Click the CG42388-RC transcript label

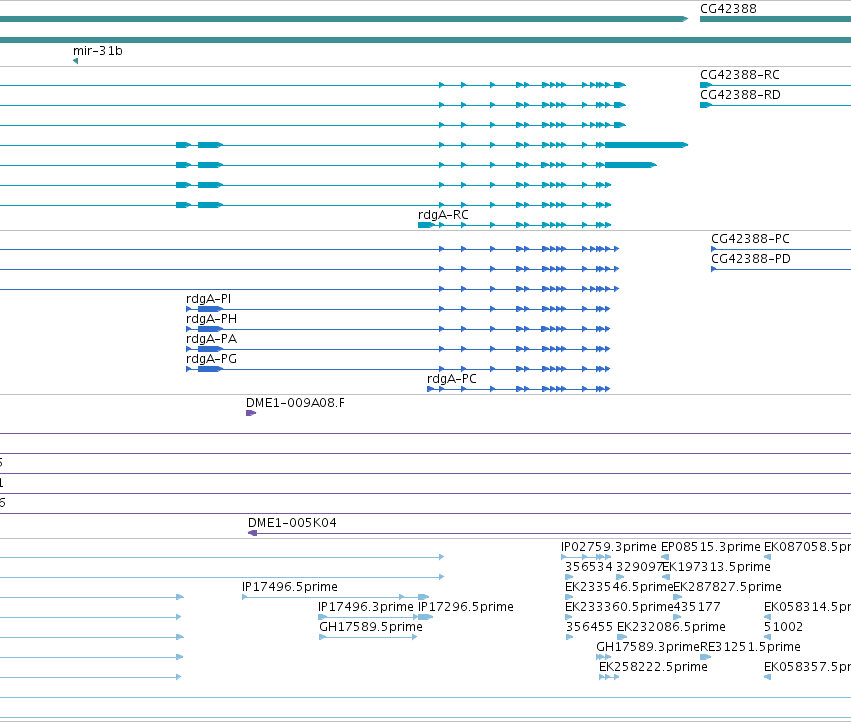(740, 75)
